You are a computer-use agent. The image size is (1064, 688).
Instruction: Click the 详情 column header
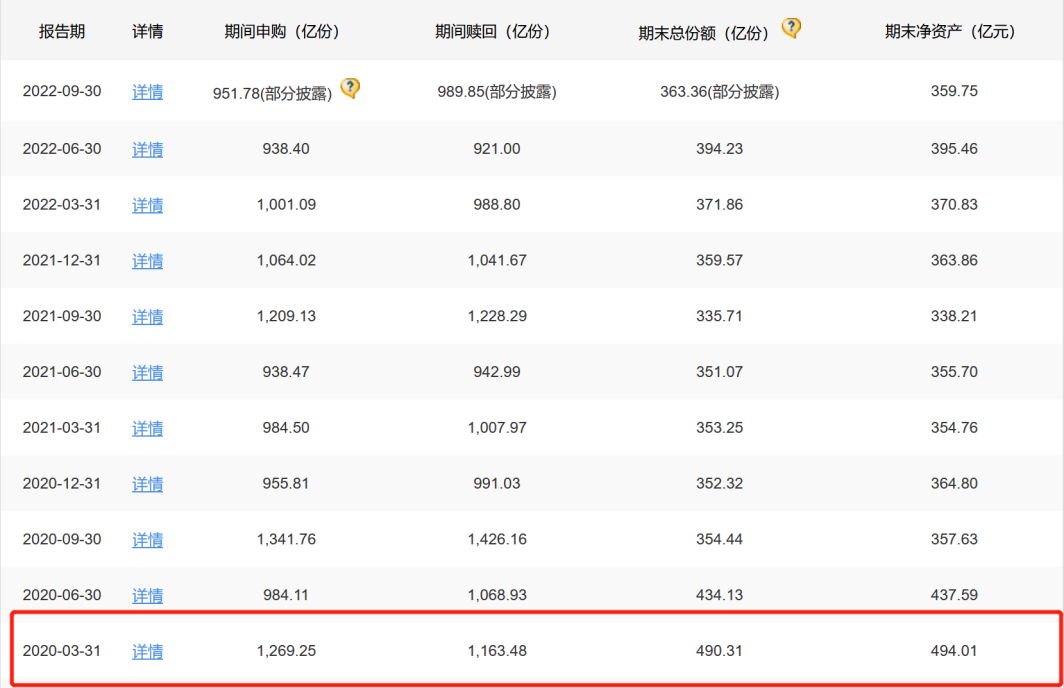coord(147,31)
